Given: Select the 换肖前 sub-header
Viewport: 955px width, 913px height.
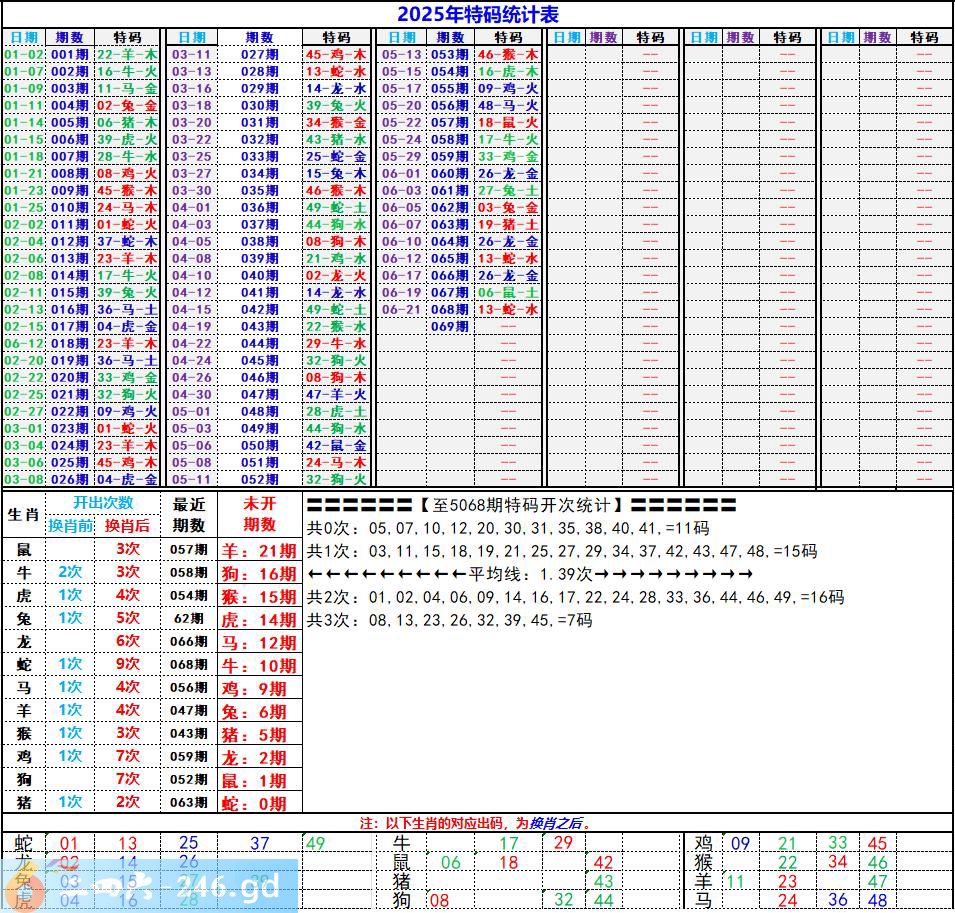Looking at the screenshot, I should click(x=70, y=525).
